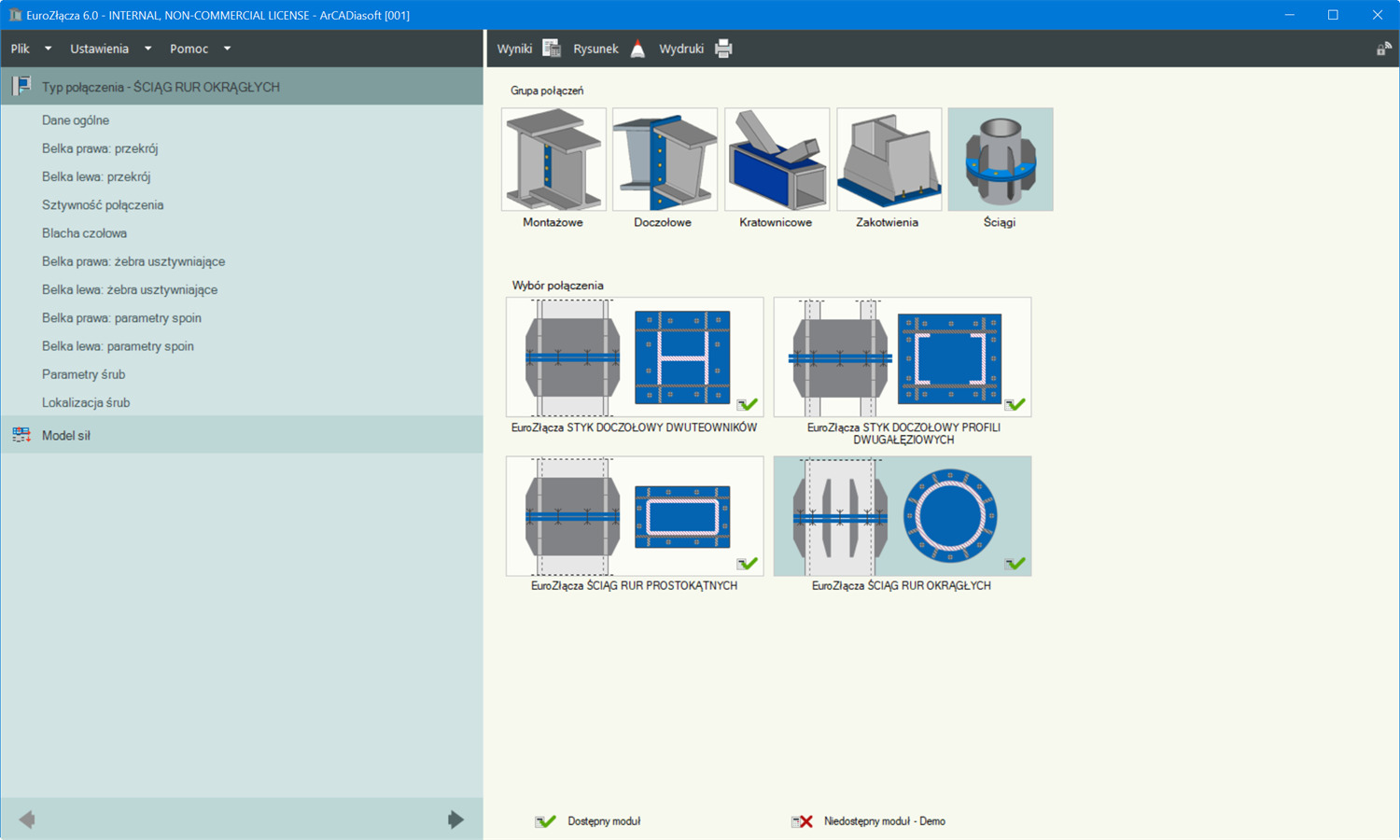Go to next step with right arrow

[x=455, y=819]
